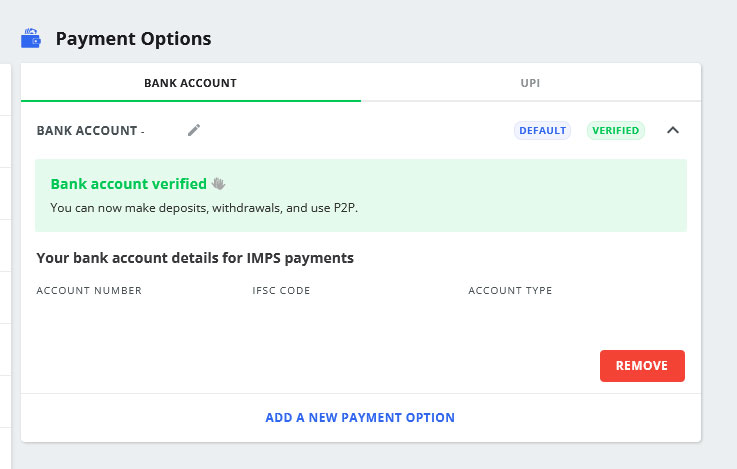737x469 pixels.
Task: Click the IMPS payments details heading
Action: coord(195,258)
